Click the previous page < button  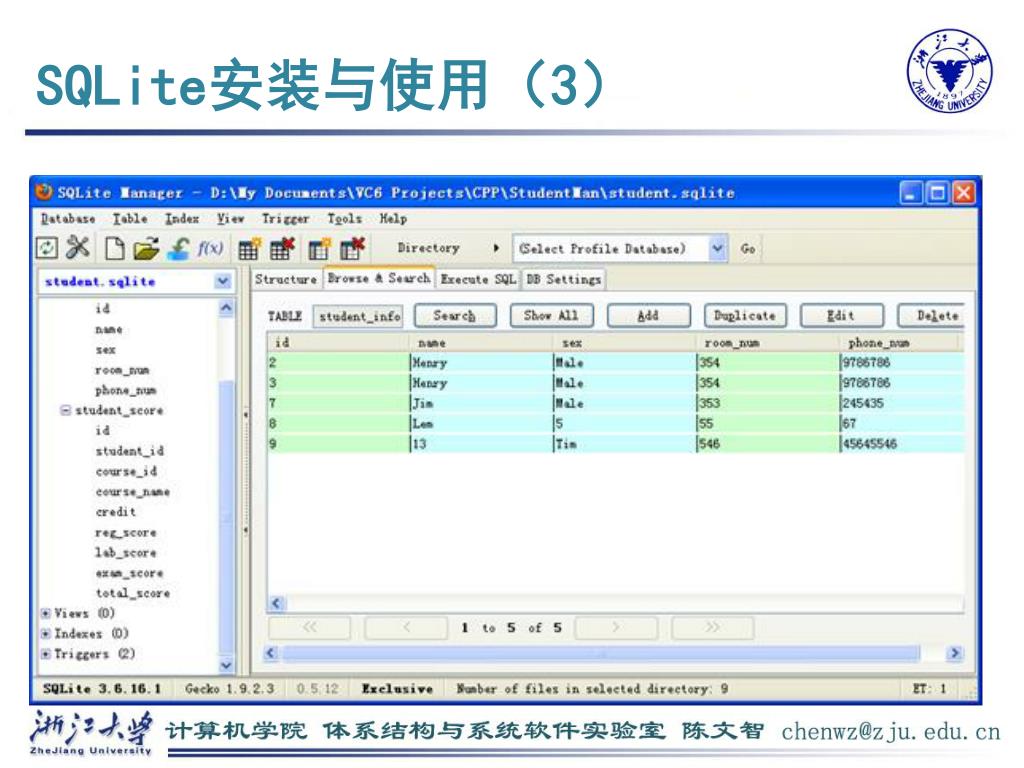[x=406, y=628]
